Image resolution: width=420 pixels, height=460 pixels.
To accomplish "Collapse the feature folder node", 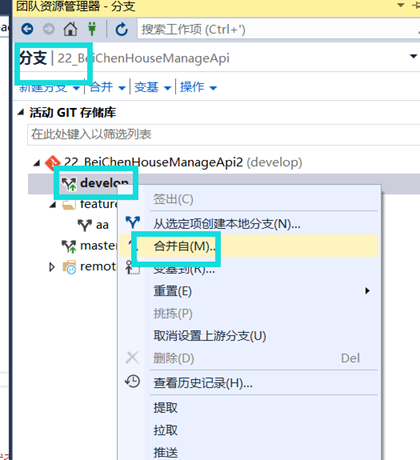I will 52,204.
